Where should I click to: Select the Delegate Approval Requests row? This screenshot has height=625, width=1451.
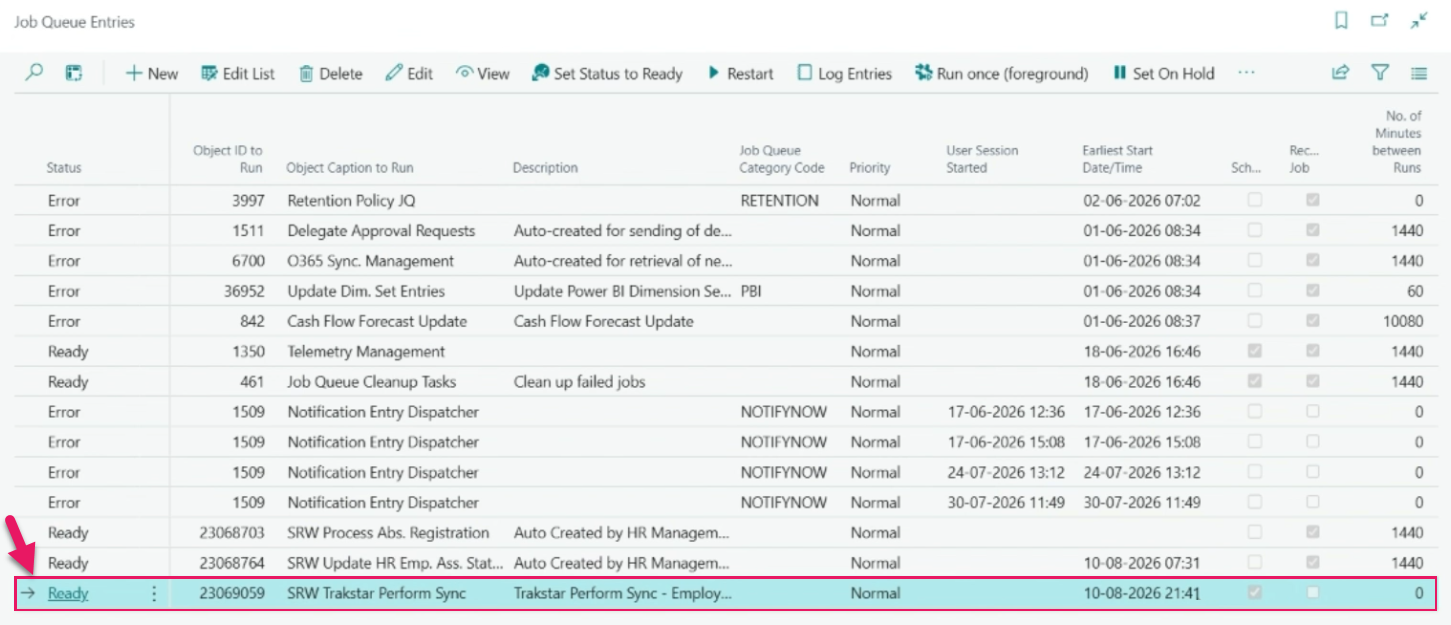pyautogui.click(x=725, y=231)
